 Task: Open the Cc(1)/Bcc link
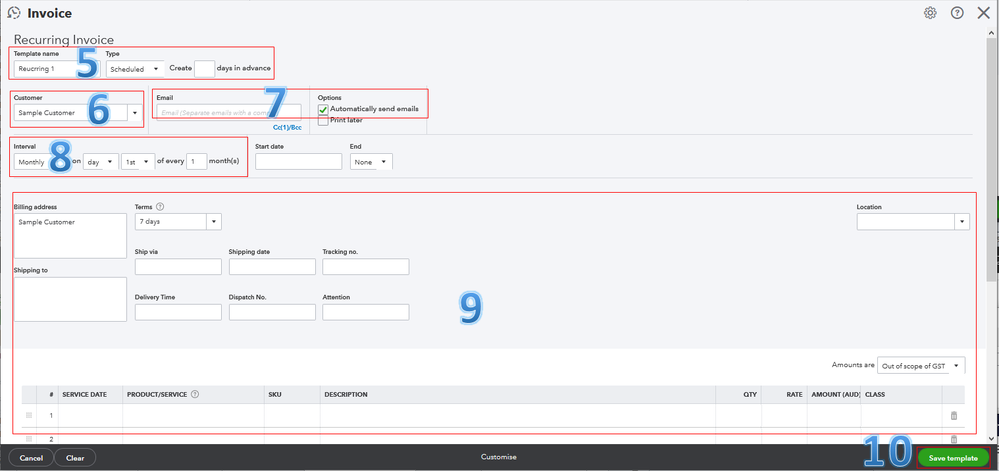pos(287,127)
